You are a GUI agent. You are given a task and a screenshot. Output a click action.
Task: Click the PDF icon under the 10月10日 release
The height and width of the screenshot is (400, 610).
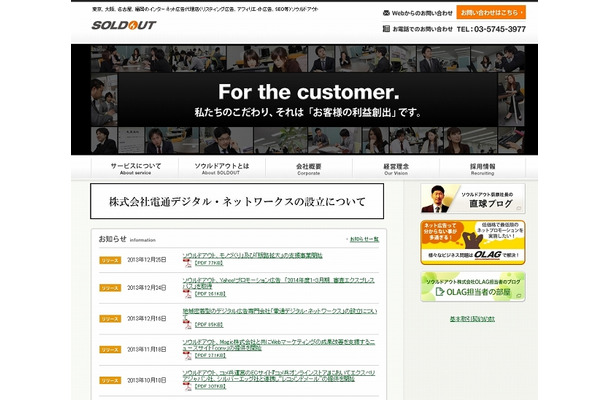point(188,386)
